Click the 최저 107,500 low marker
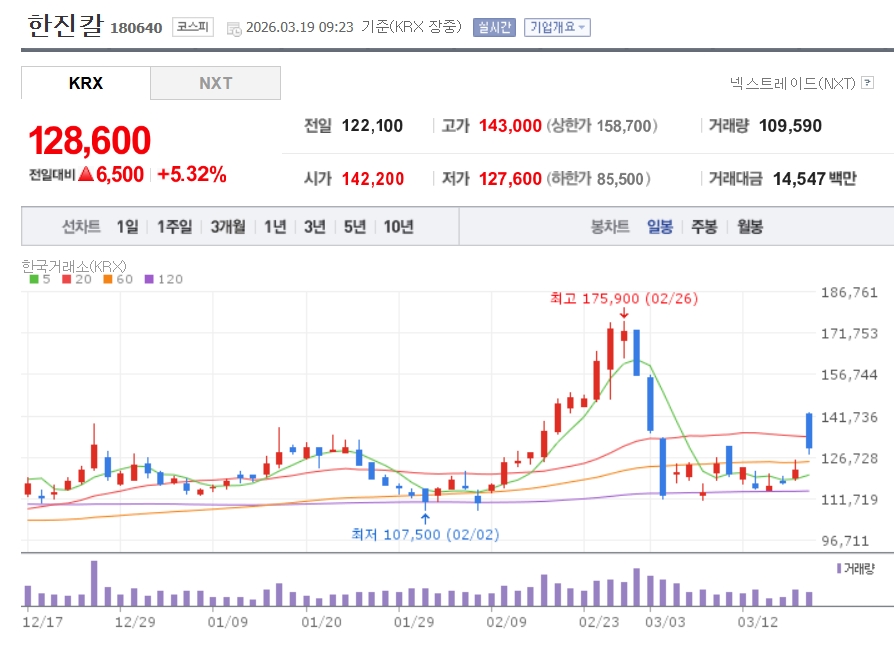 tap(425, 535)
